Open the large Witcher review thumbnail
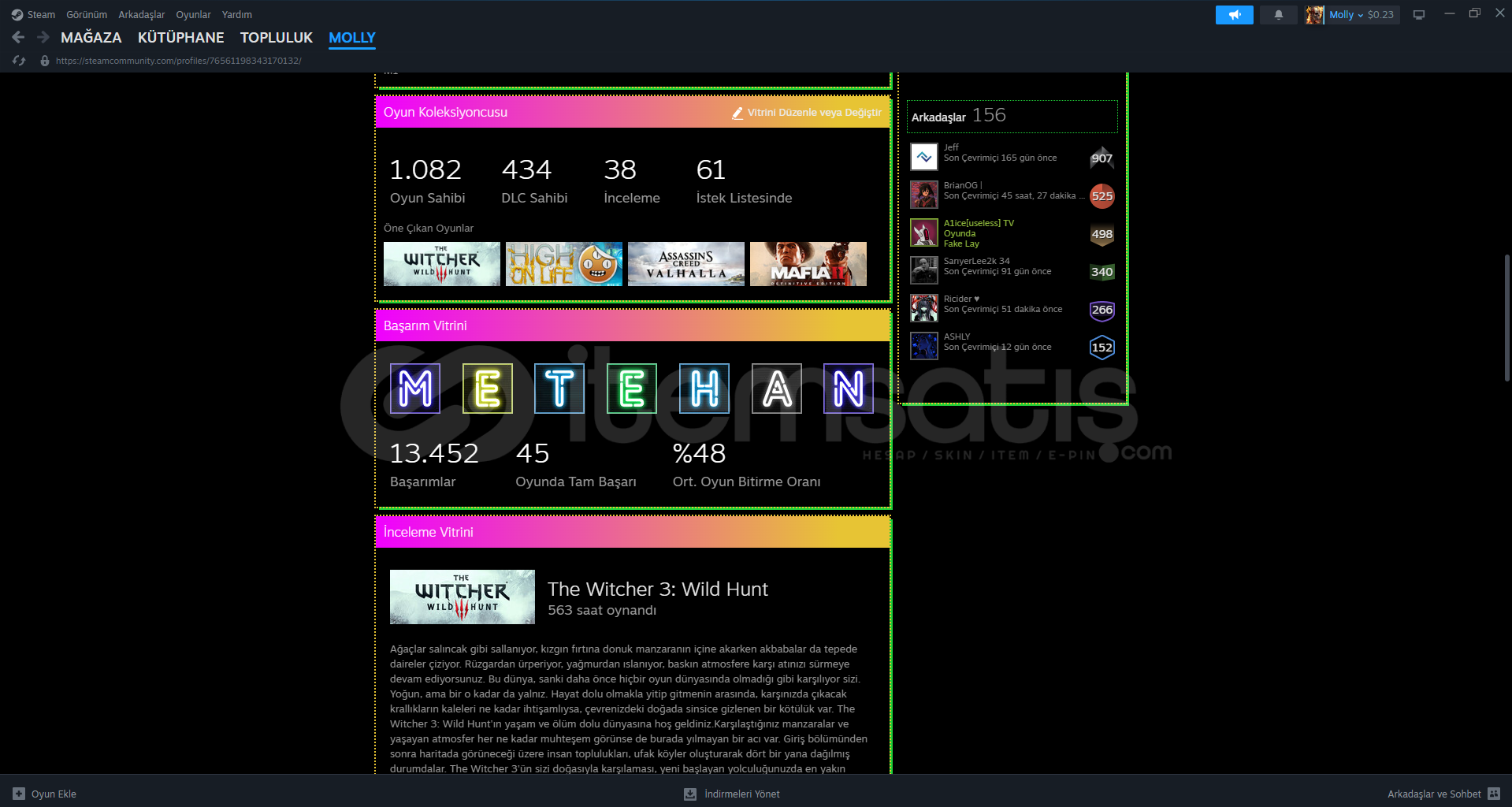This screenshot has height=807, width=1512. (x=463, y=597)
